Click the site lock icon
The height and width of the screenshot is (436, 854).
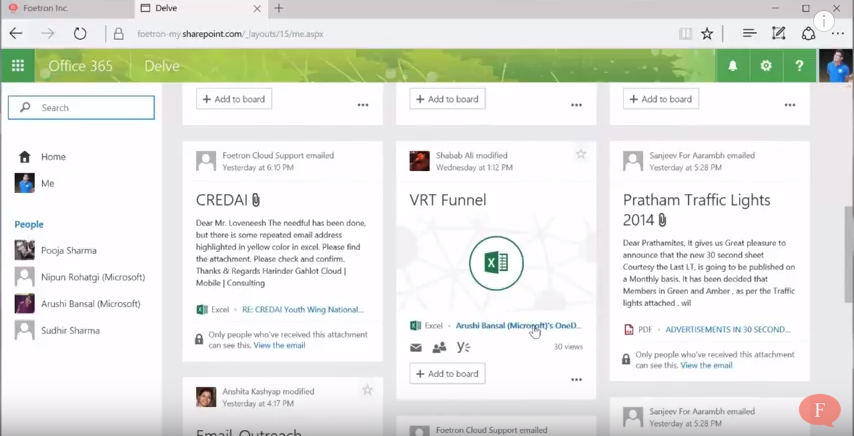pos(118,34)
